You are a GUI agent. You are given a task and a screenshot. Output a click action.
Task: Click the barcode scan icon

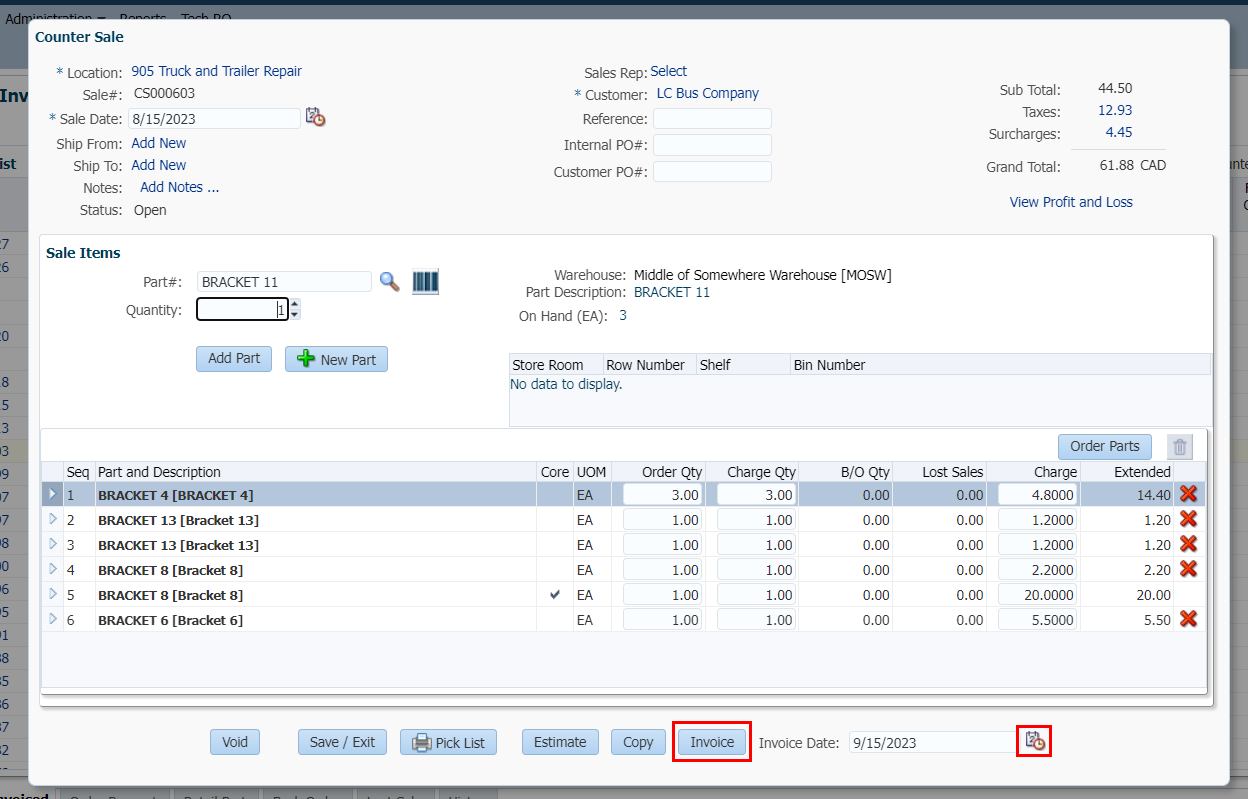(426, 282)
